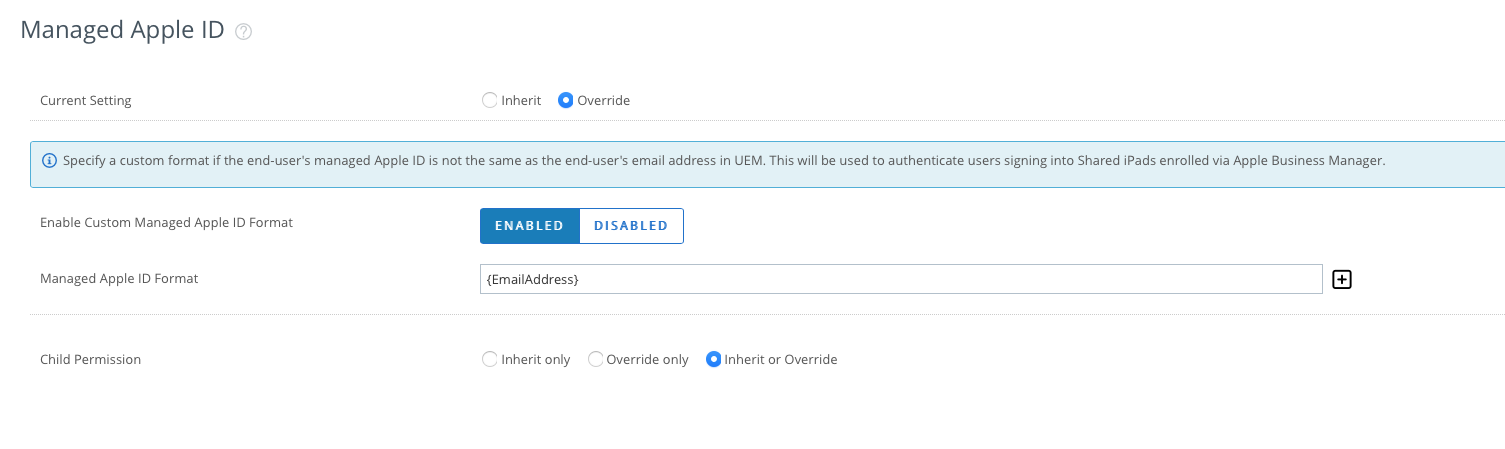Switch custom Apple ID format to ENABLED
Screen dimensions: 1505x449
click(530, 226)
